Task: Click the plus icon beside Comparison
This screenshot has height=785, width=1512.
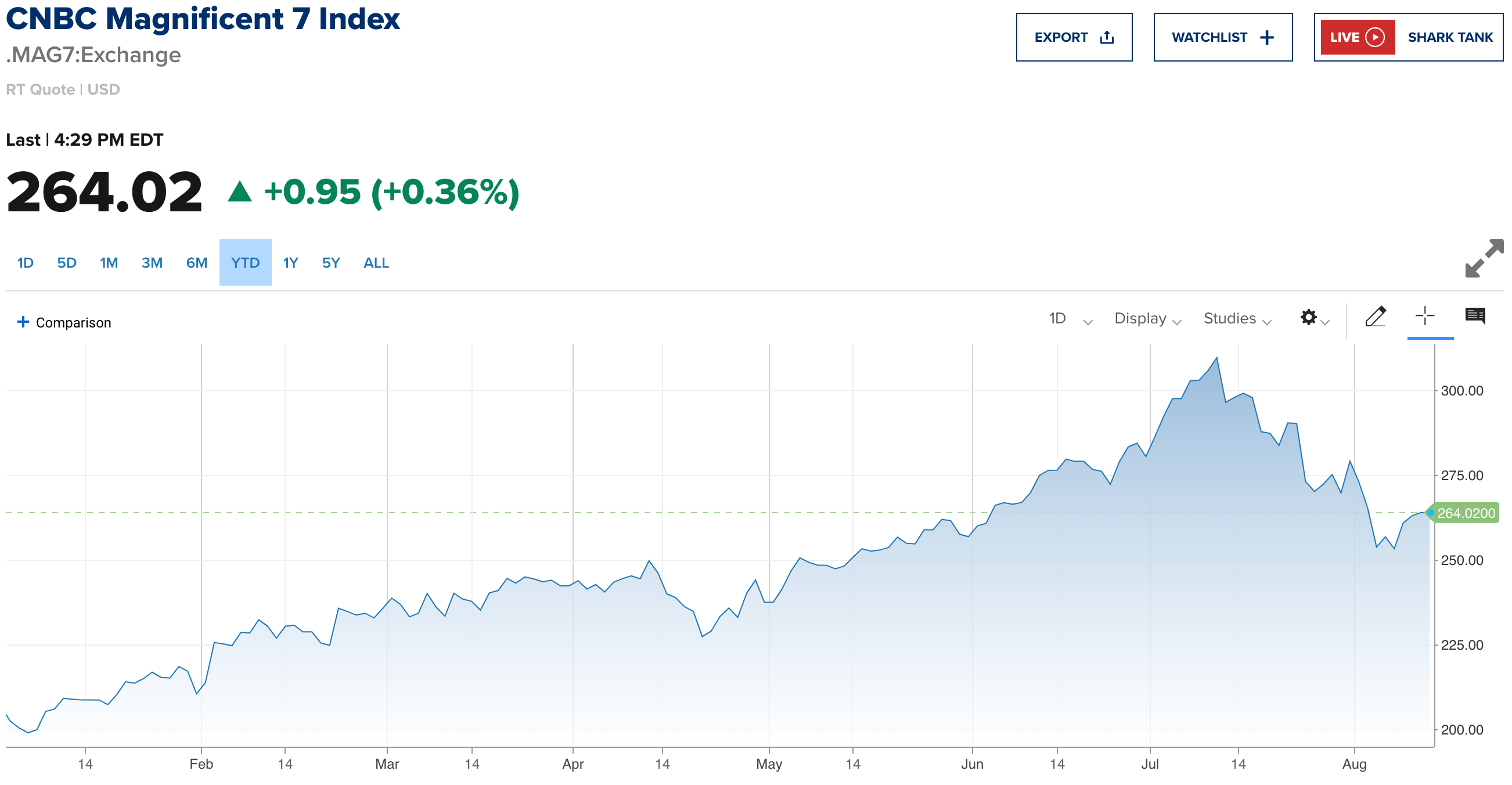Action: click(23, 322)
